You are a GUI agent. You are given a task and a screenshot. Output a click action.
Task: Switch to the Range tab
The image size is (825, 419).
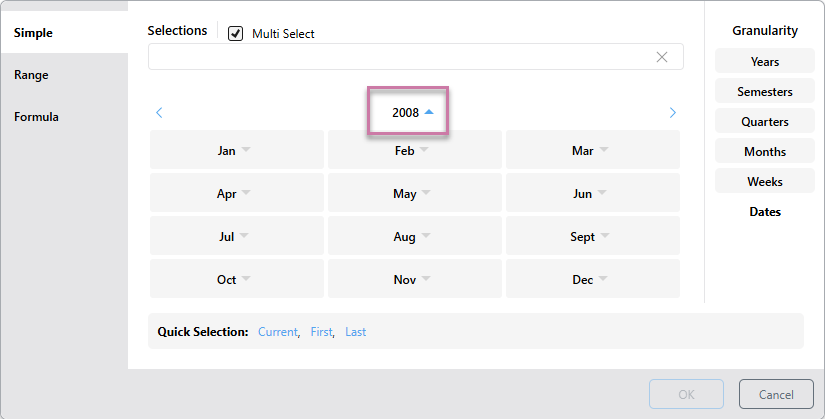(32, 75)
